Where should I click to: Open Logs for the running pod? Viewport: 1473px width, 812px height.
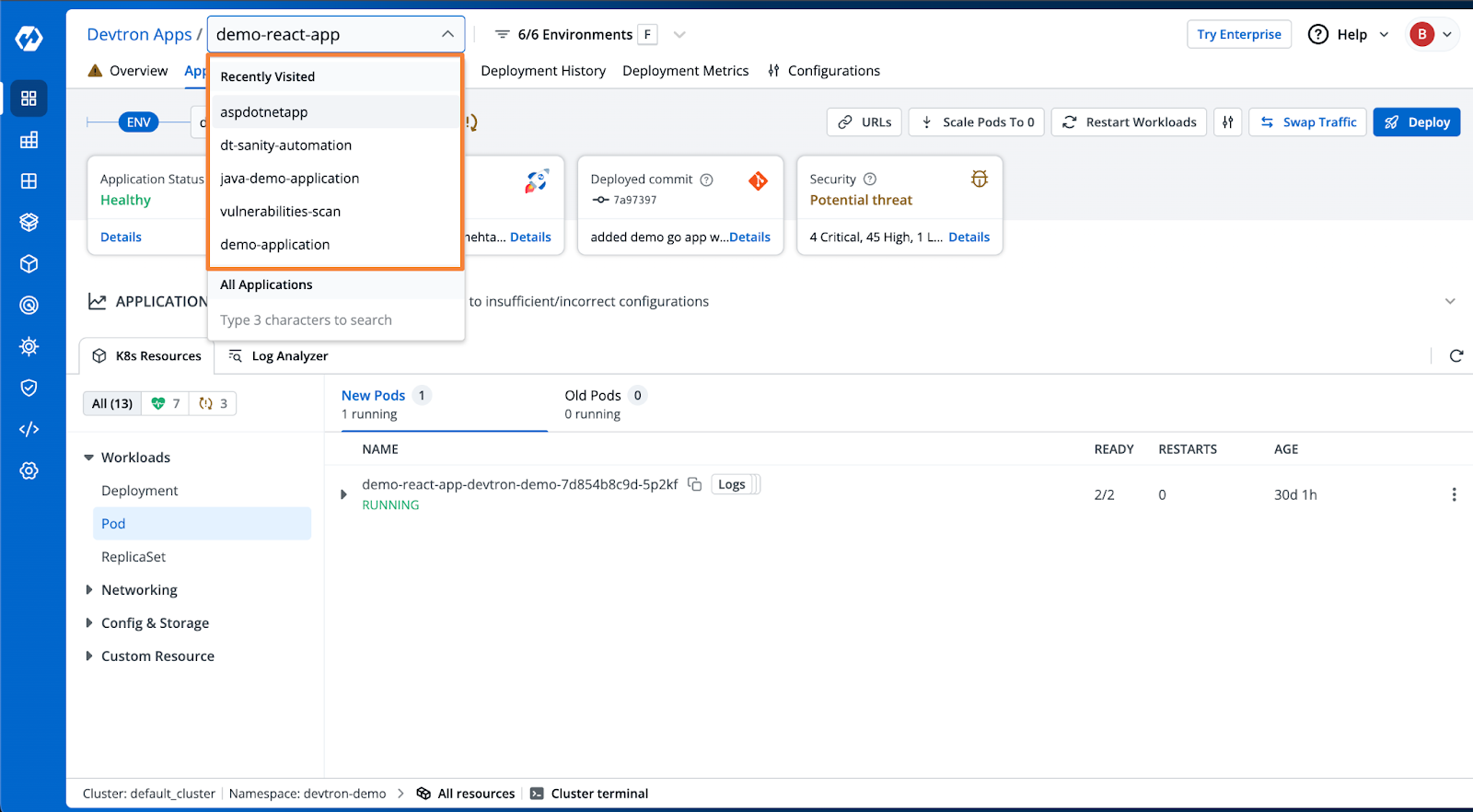pyautogui.click(x=732, y=484)
